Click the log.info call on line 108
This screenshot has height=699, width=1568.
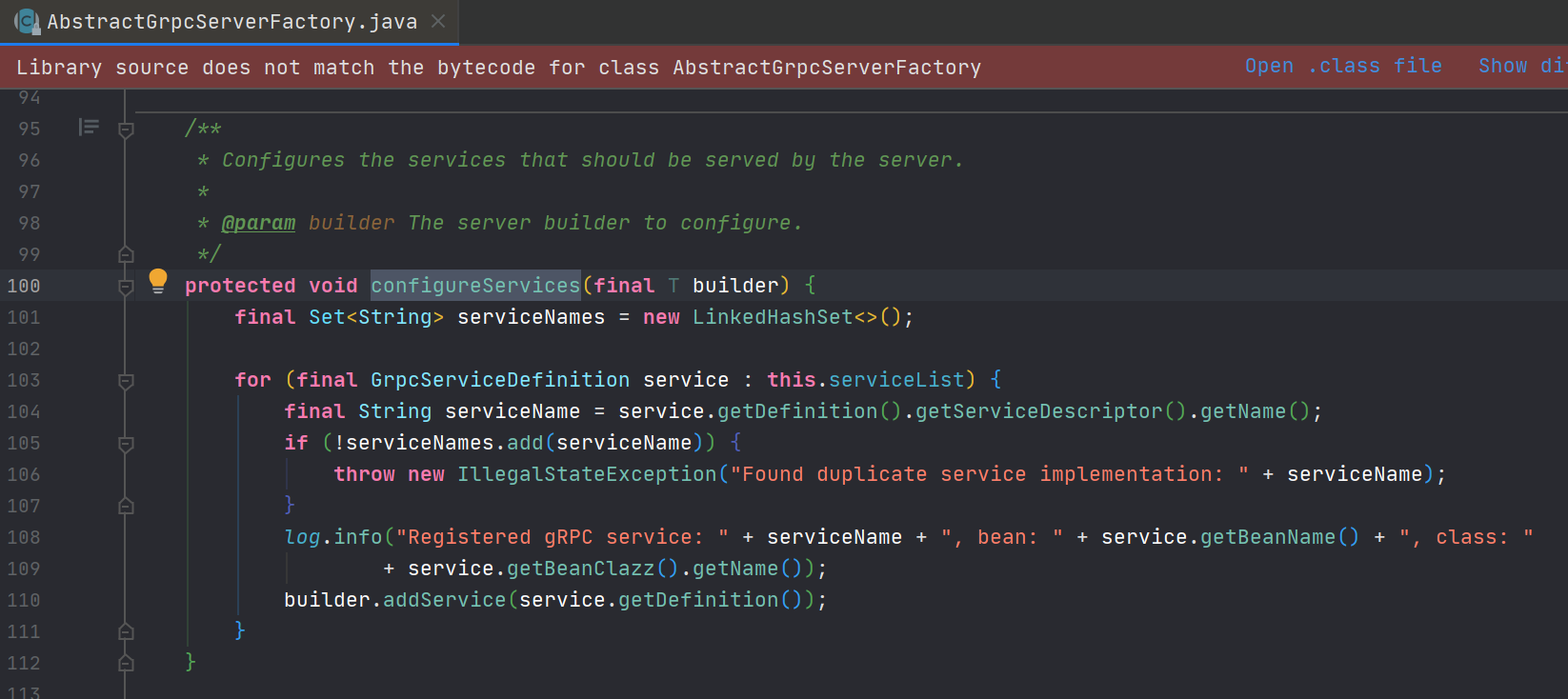[x=332, y=537]
